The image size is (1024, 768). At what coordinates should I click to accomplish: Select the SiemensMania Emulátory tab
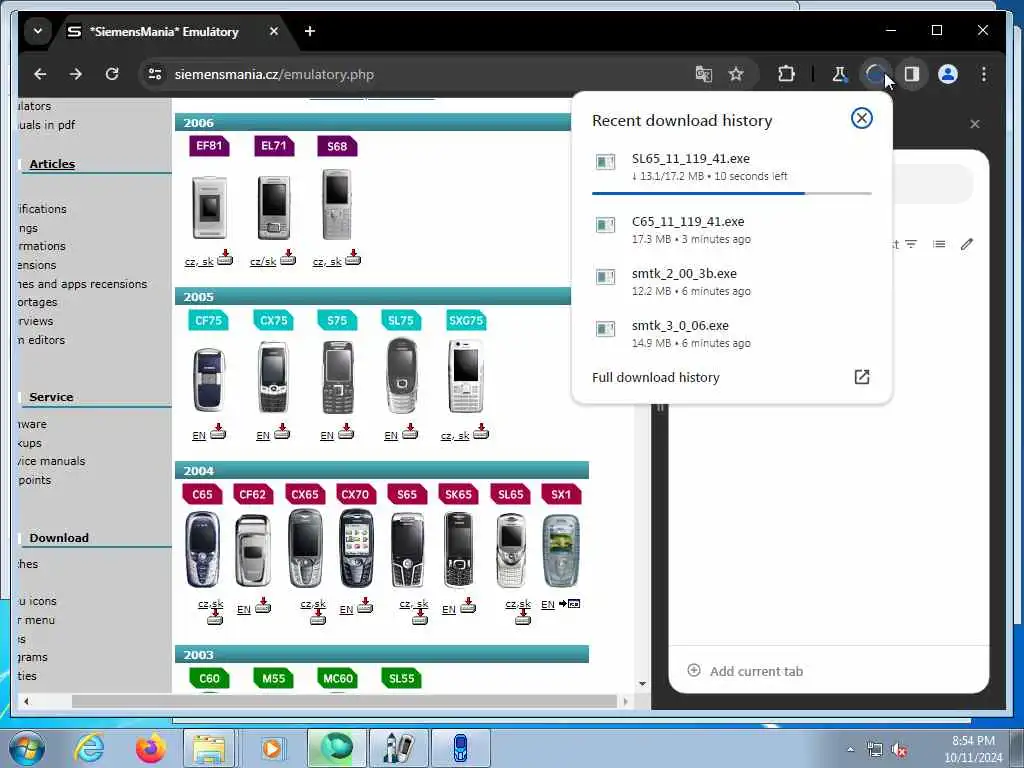[x=163, y=31]
